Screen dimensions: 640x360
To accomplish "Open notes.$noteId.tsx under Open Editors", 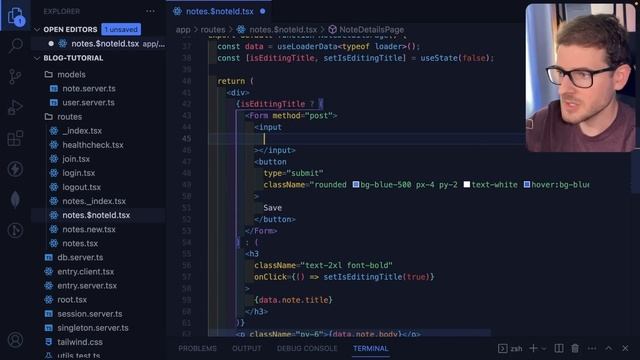I will coord(98,44).
